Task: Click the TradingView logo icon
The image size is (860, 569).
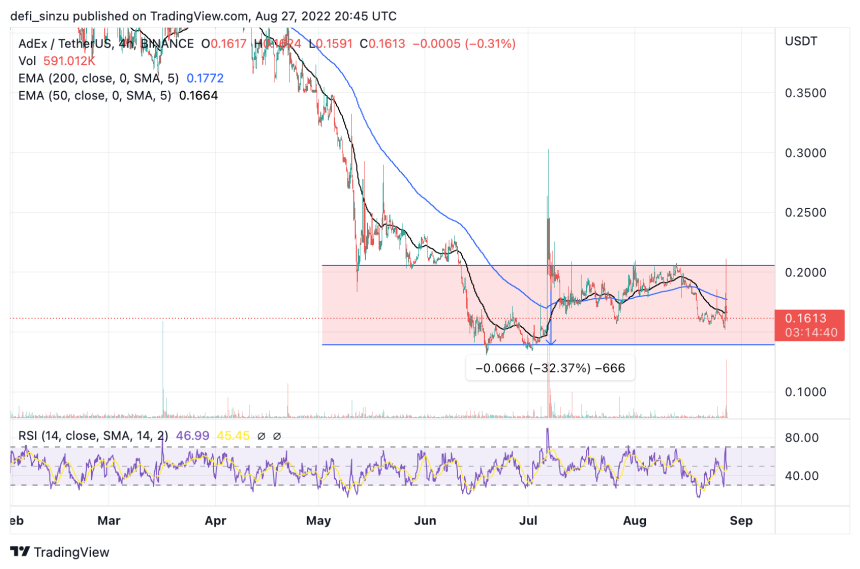Action: click(20, 552)
